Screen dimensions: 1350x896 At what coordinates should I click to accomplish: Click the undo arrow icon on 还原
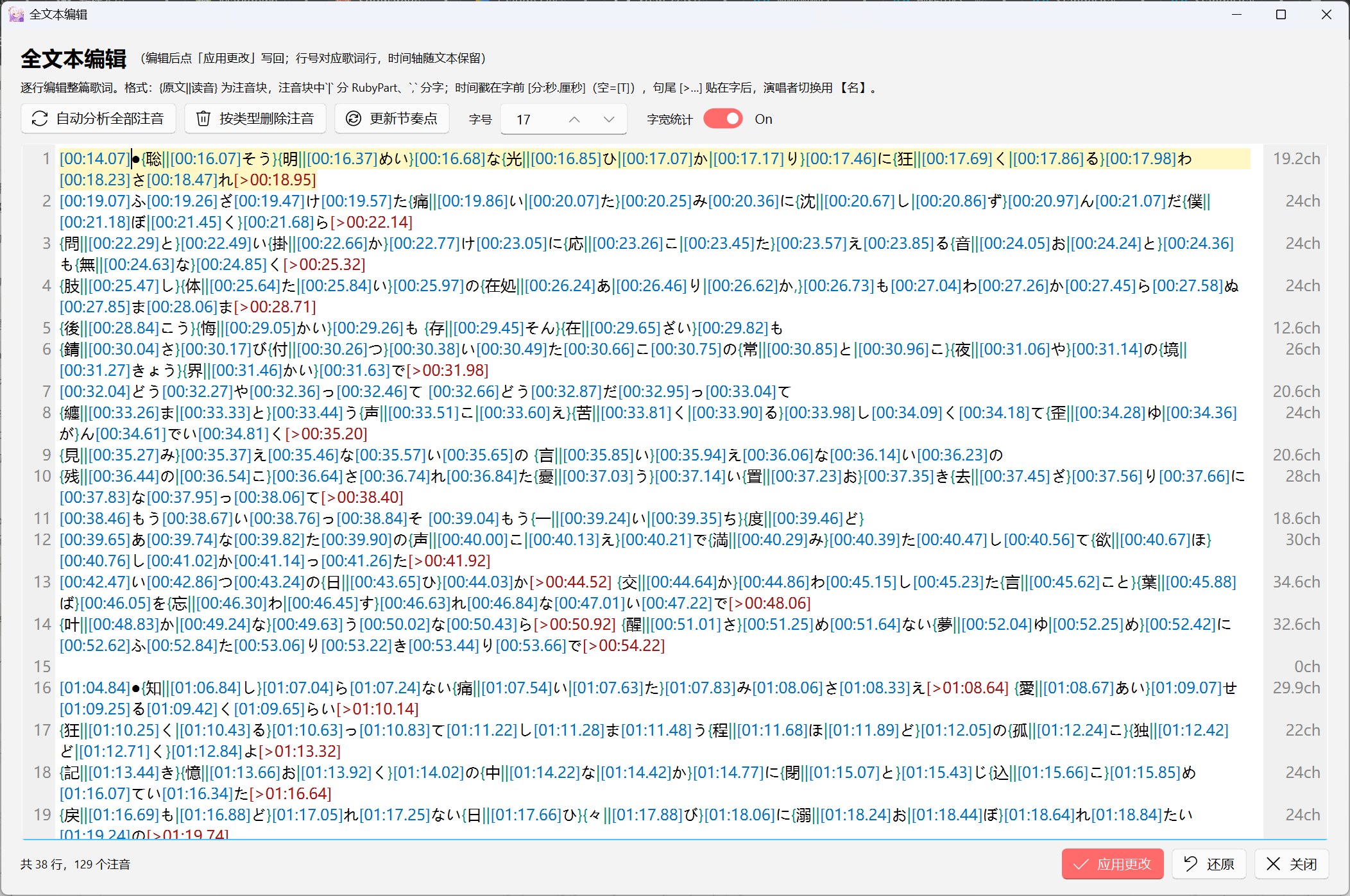pyautogui.click(x=1190, y=864)
